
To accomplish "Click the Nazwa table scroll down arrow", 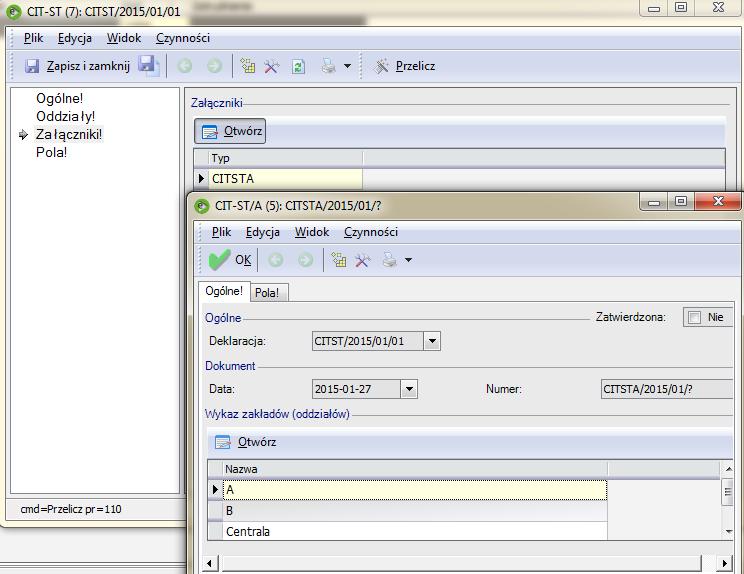I will 728,531.
